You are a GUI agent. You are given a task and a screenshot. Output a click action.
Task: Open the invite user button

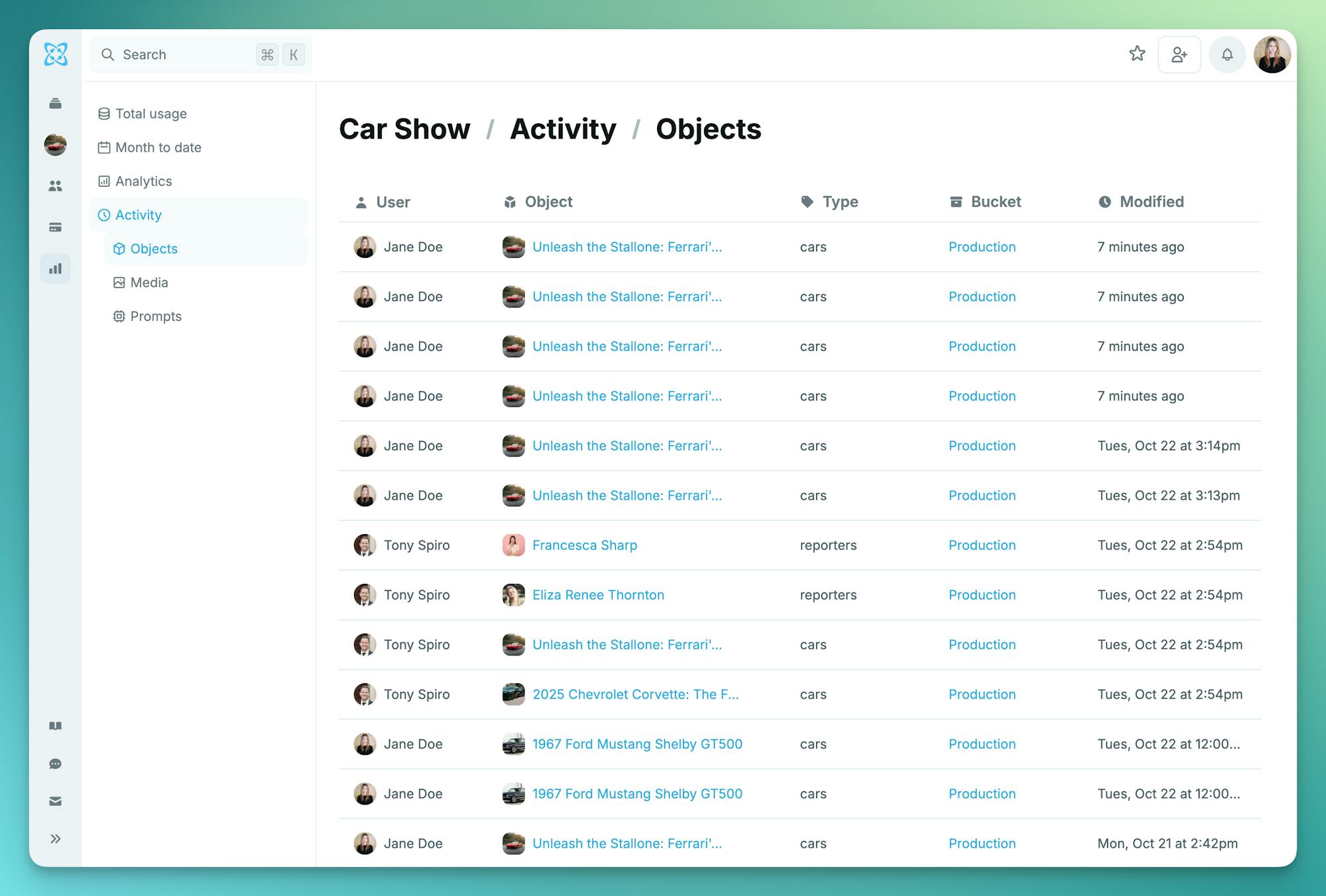(x=1179, y=54)
